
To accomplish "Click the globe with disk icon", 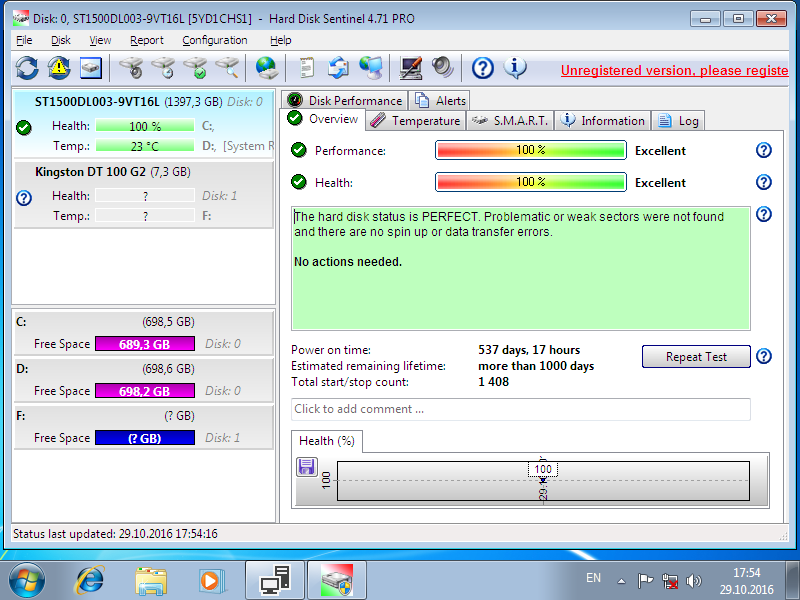I will [x=266, y=68].
